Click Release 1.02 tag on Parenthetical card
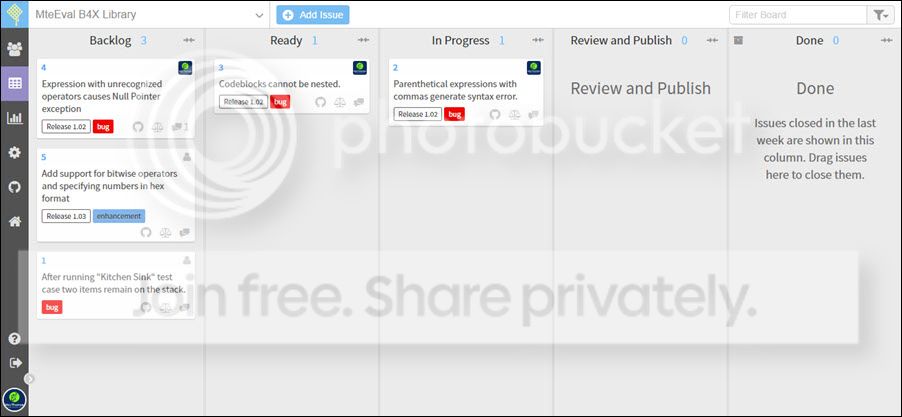Image resolution: width=902 pixels, height=417 pixels. (418, 114)
